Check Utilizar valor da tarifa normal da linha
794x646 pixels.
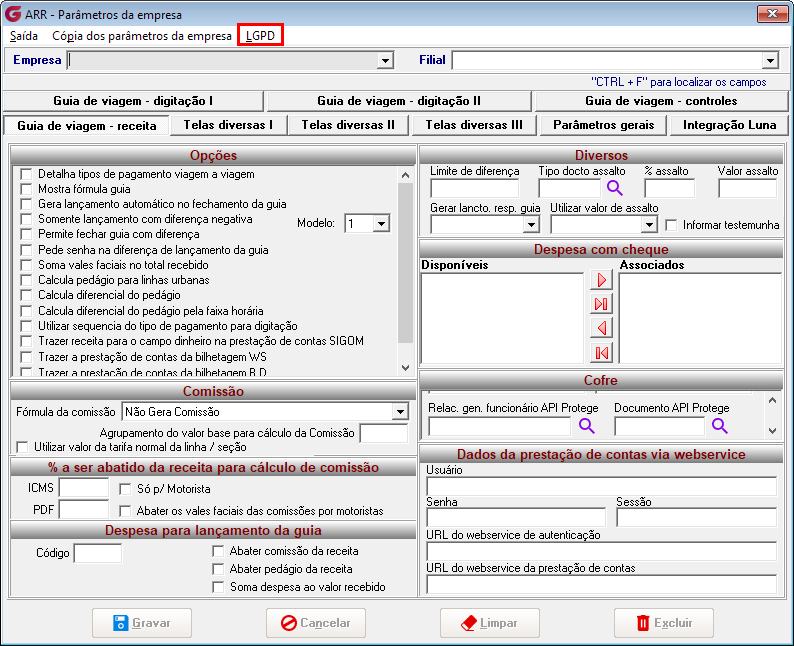click(22, 447)
